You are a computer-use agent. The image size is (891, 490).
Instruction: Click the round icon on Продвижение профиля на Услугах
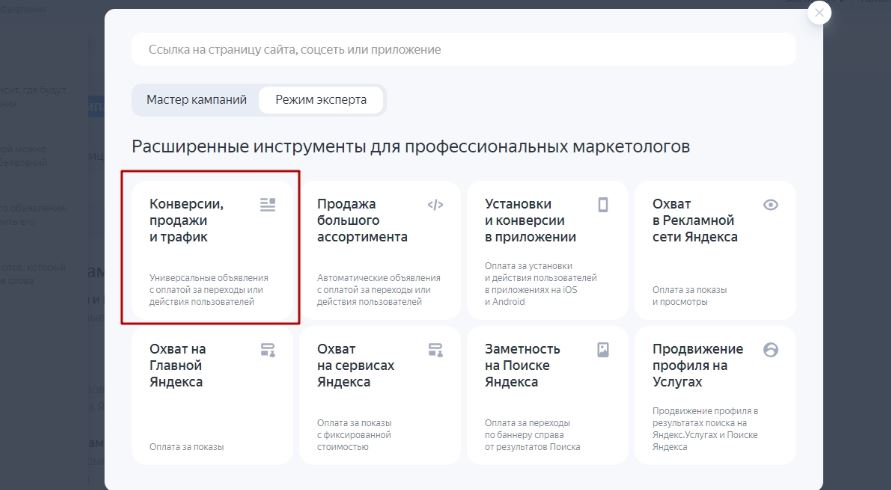[x=771, y=350]
